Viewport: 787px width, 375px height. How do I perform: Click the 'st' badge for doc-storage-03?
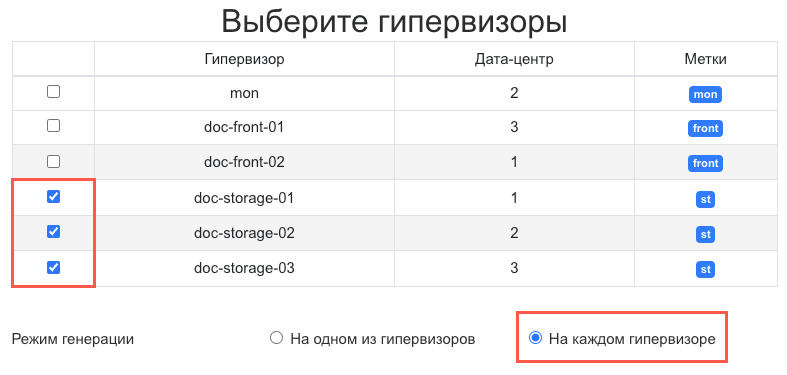coord(705,270)
